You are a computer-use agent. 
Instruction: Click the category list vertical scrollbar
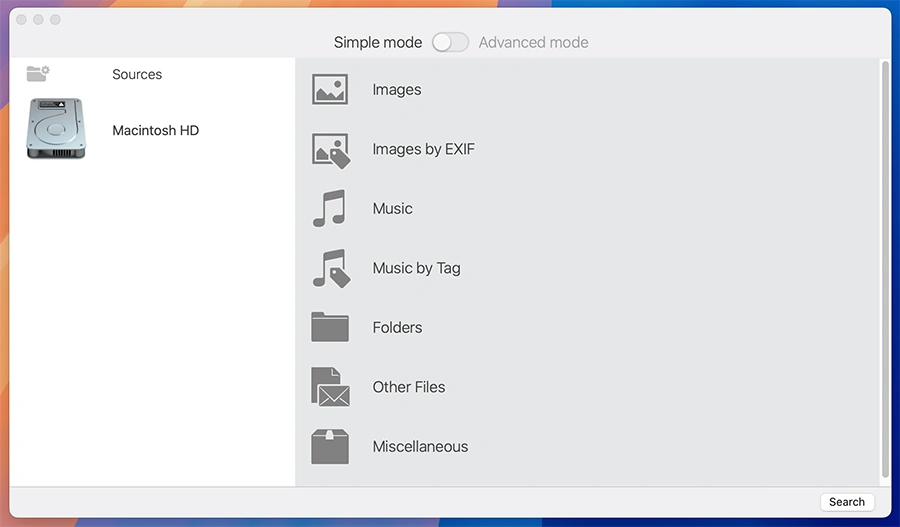884,270
